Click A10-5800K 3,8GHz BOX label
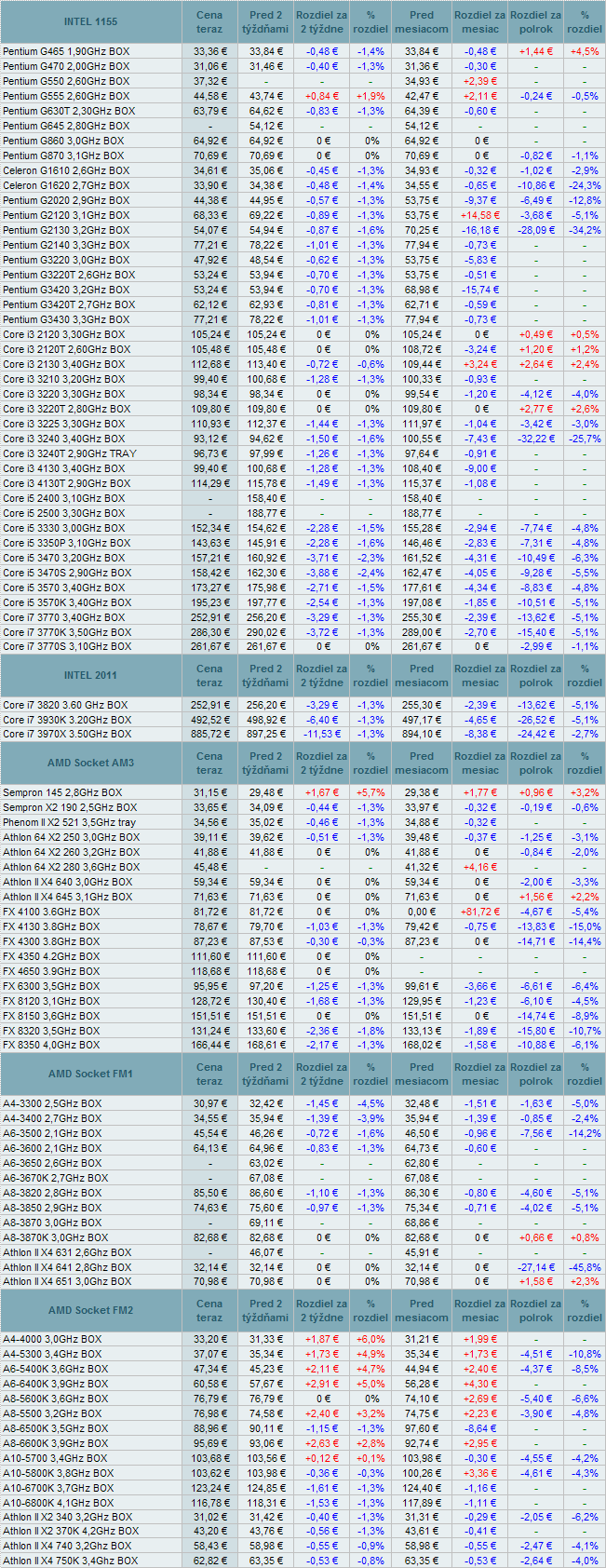Image resolution: width=606 pixels, height=1568 pixels. click(59, 1473)
